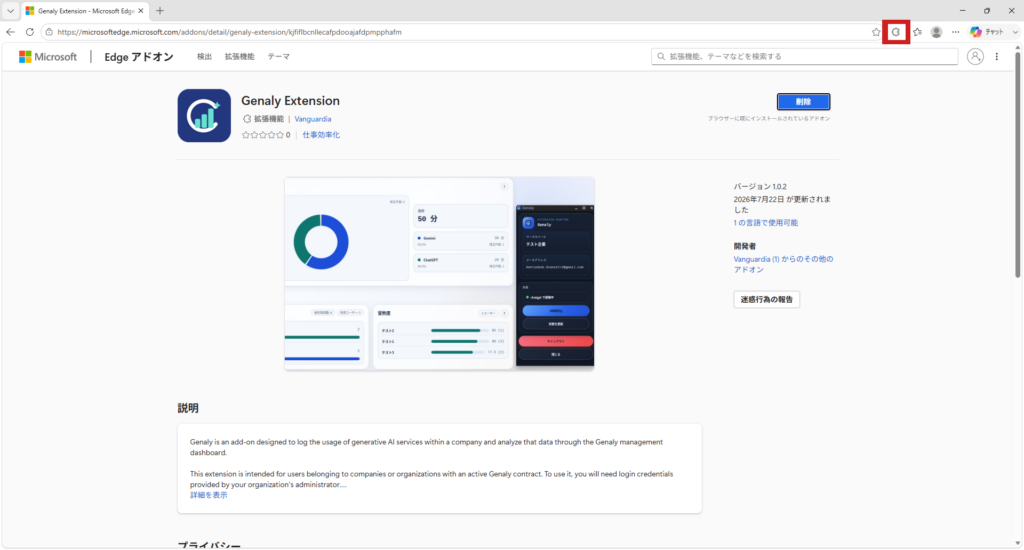Open the テーマ menu item
The width and height of the screenshot is (1024, 550).
278,57
